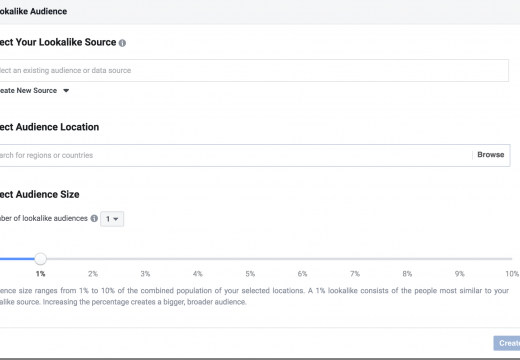The height and width of the screenshot is (360, 520).
Task: Click info icon next to number of lookalike audiences
Action: point(94,218)
